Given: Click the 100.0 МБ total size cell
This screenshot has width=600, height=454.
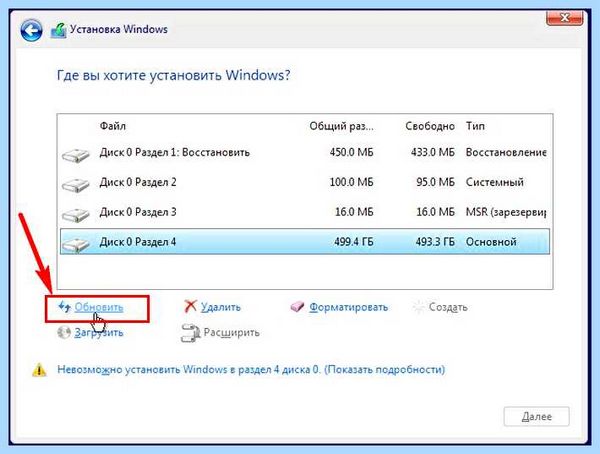Looking at the screenshot, I should pos(351,182).
